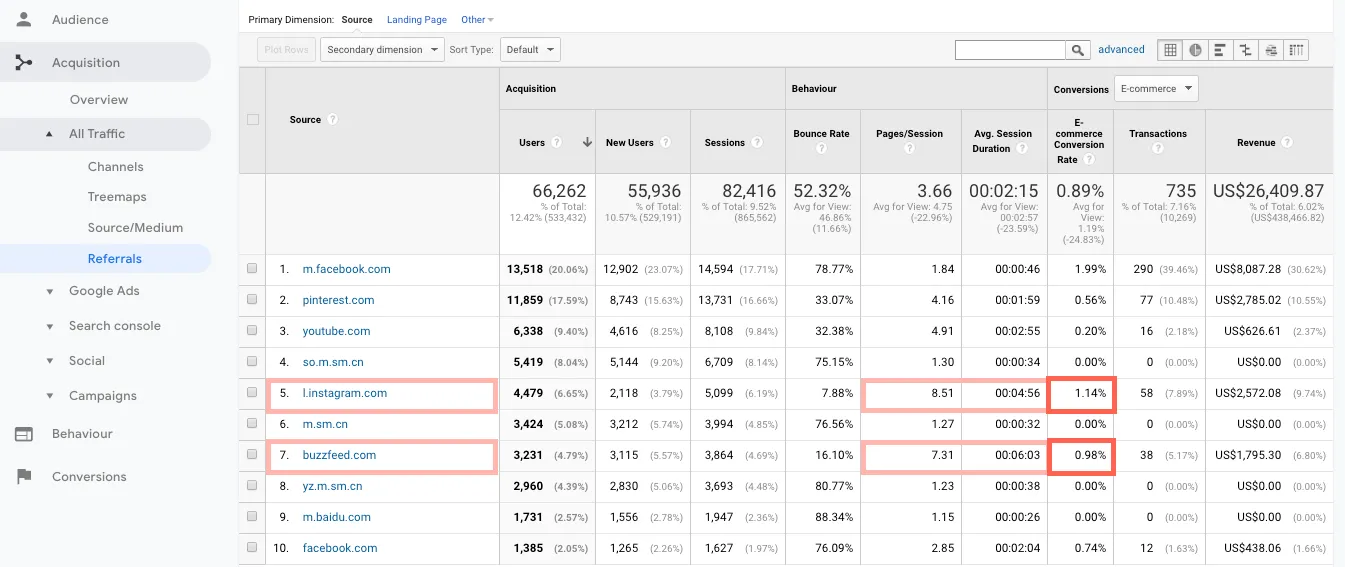Open help tooltip next to Source header

tap(332, 119)
